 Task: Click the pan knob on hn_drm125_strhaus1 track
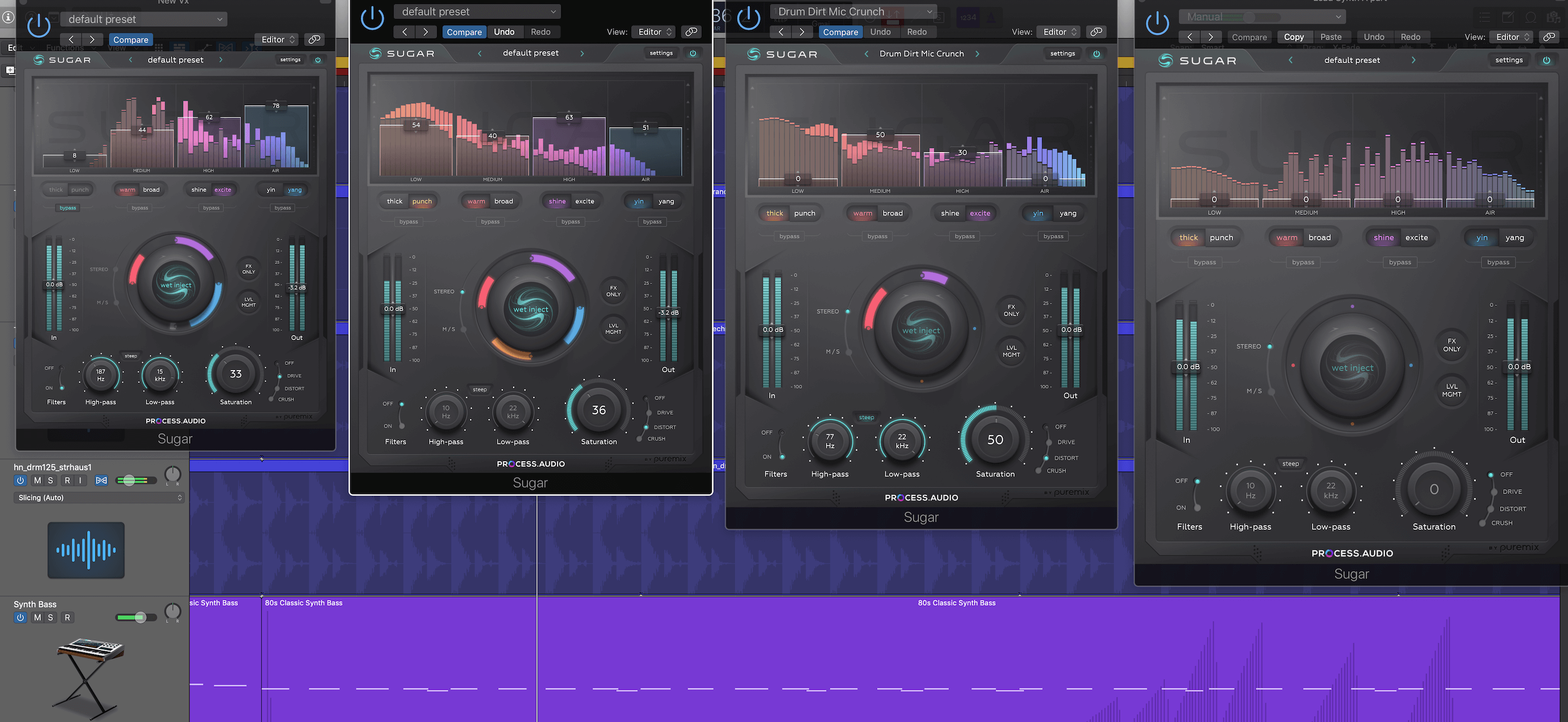tap(173, 474)
